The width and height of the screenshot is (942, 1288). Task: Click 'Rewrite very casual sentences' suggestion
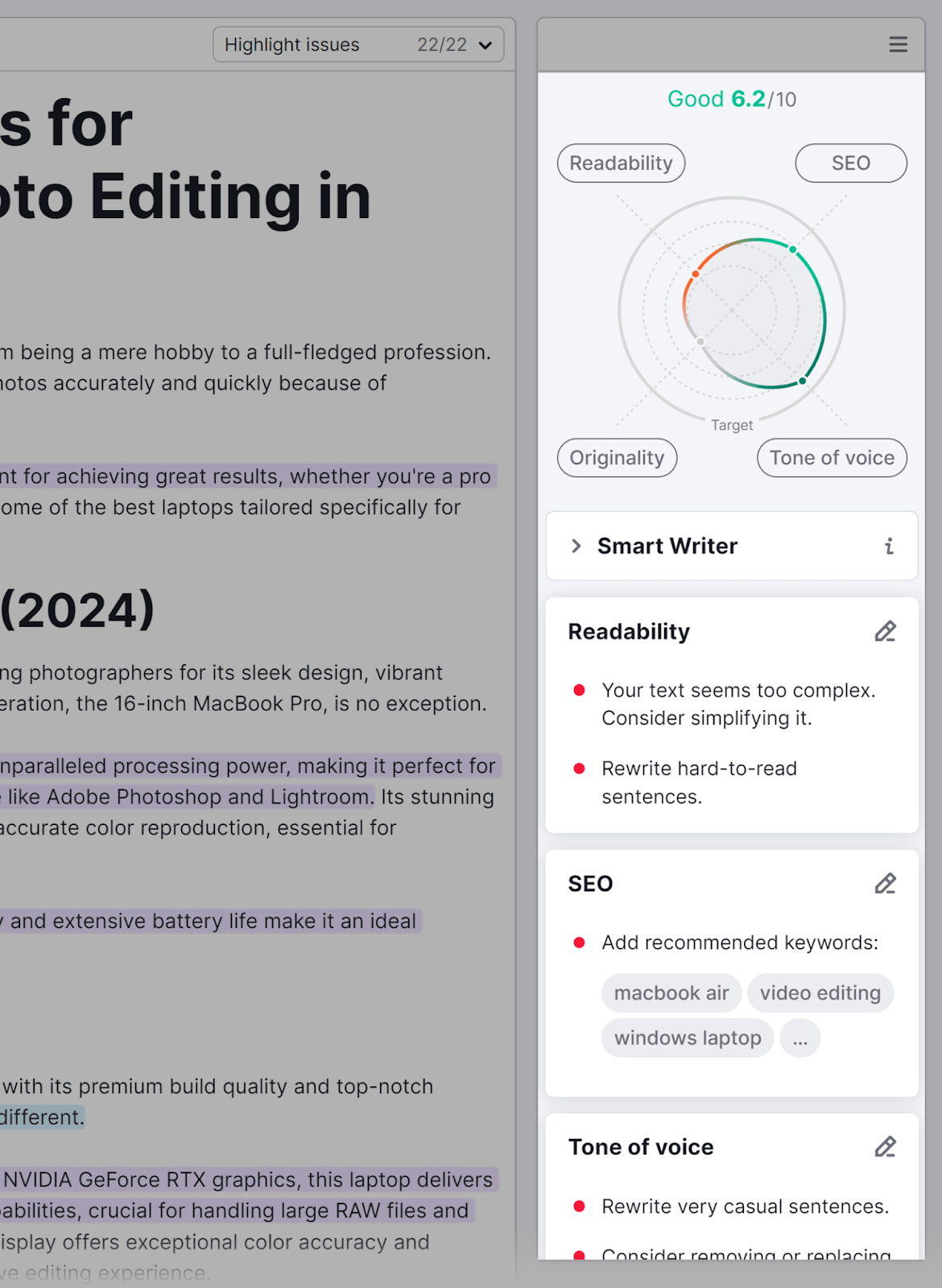745,1207
